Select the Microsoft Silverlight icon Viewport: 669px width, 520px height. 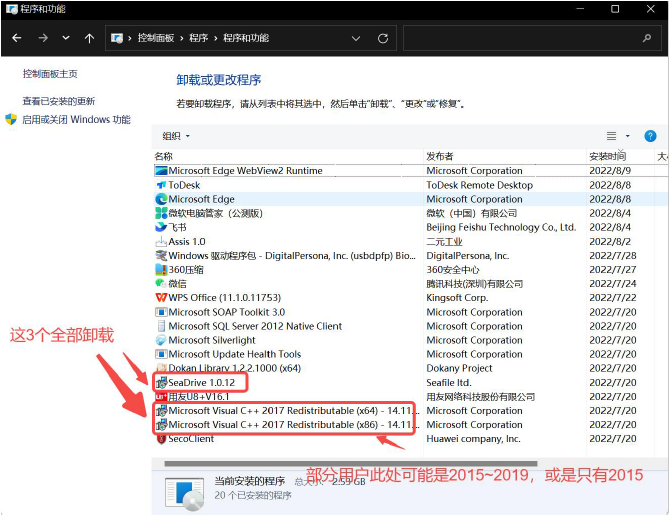[161, 340]
